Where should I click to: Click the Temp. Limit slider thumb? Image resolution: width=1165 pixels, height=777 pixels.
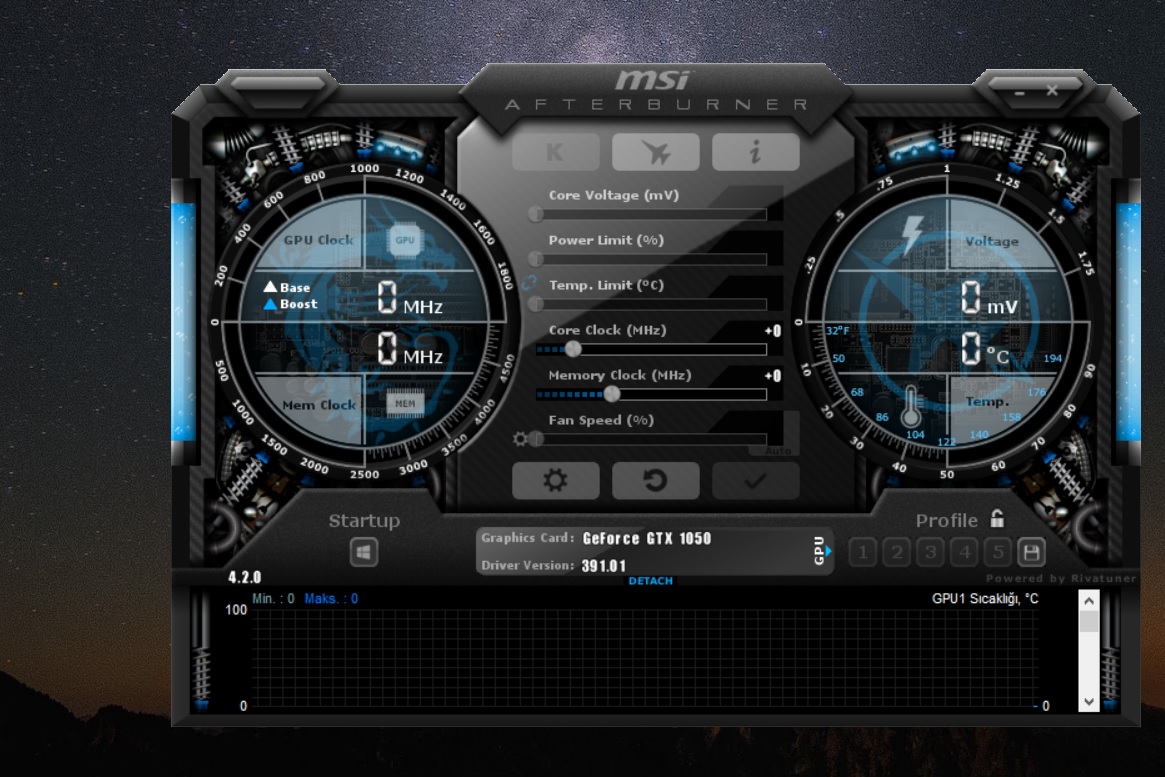pyautogui.click(x=536, y=305)
